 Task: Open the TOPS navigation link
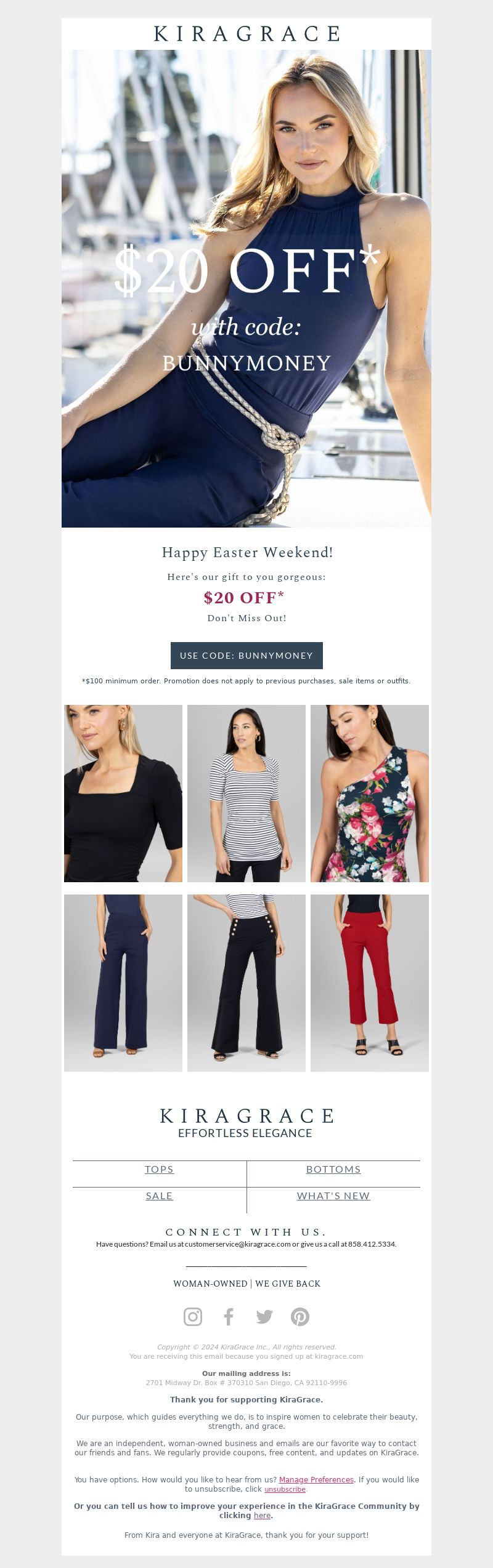coord(159,1169)
